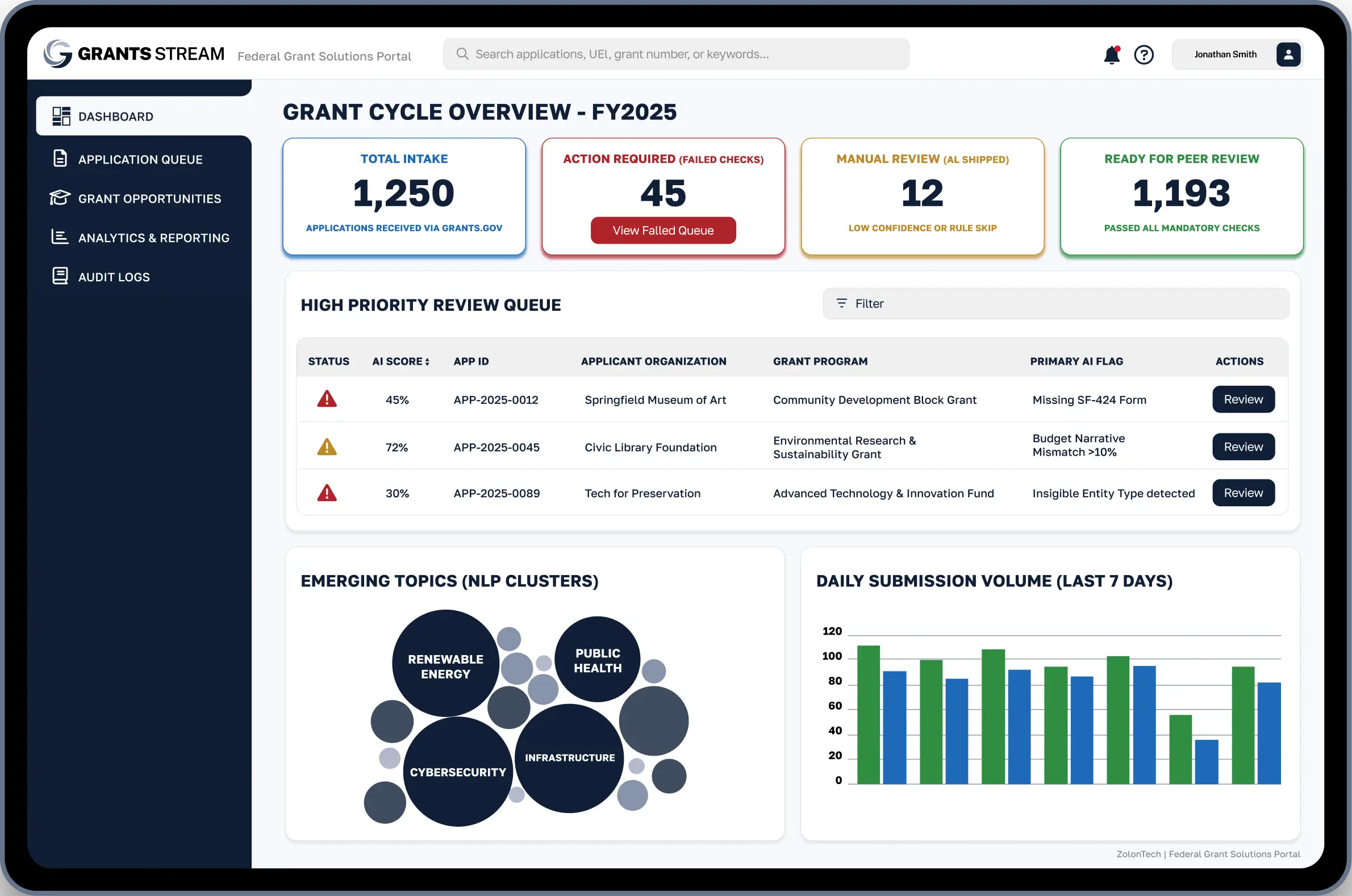
Task: Open Audit Logs from sidebar
Action: click(114, 277)
